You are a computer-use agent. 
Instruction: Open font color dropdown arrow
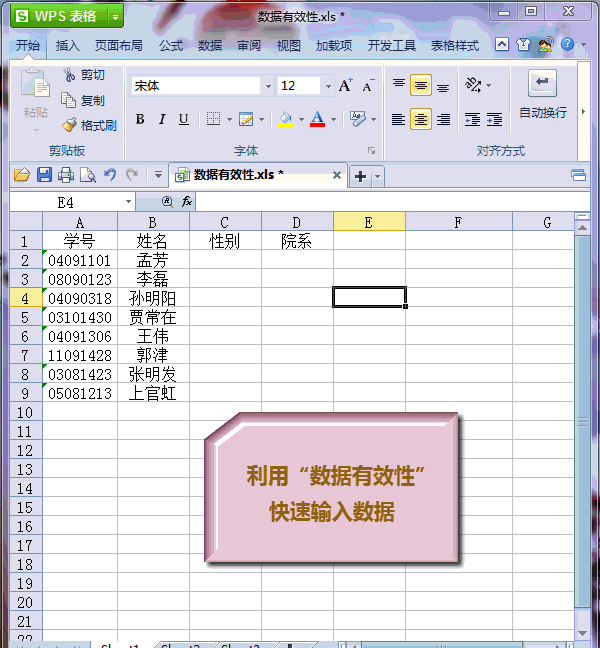tap(333, 119)
